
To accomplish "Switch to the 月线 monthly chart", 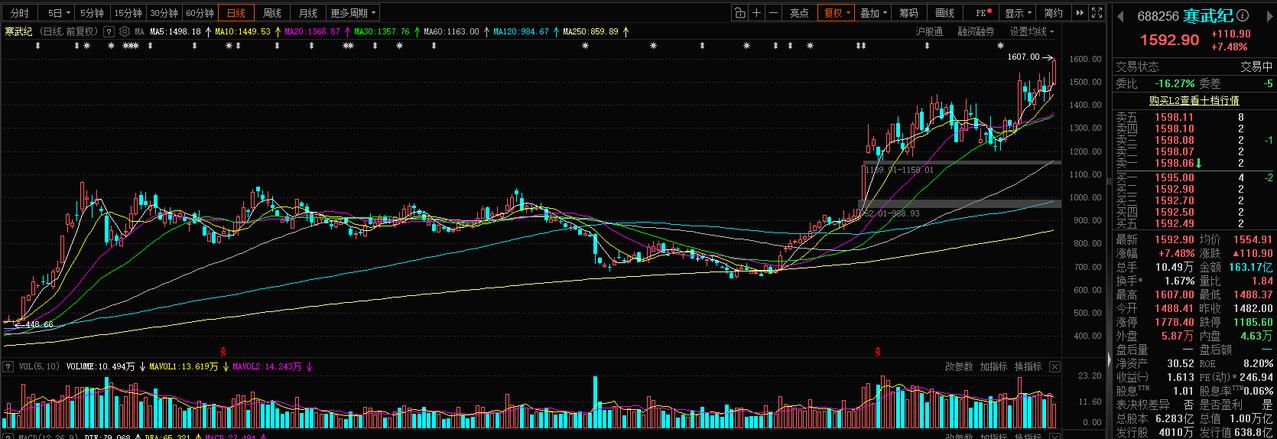I will click(x=308, y=13).
